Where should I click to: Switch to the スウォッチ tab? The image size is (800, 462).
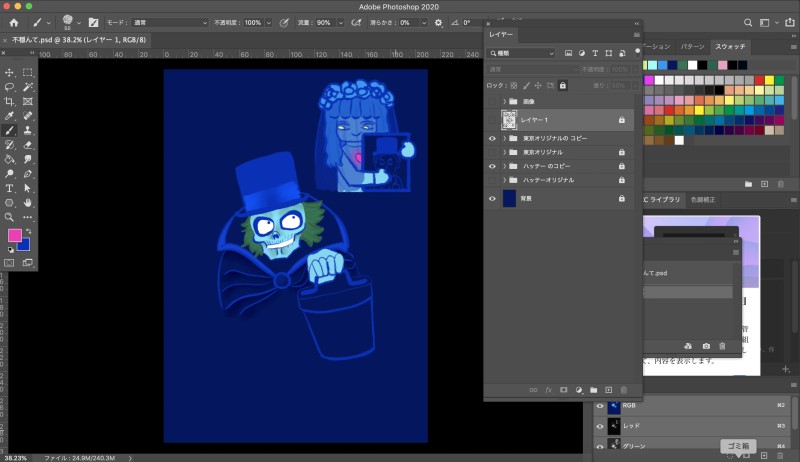(728, 46)
